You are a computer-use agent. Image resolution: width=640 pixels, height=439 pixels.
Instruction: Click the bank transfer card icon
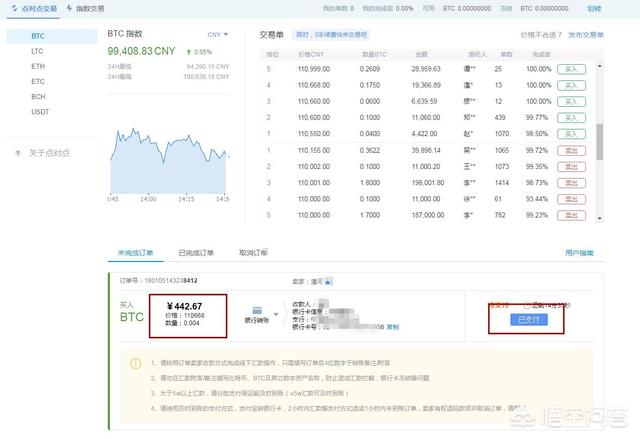point(257,311)
